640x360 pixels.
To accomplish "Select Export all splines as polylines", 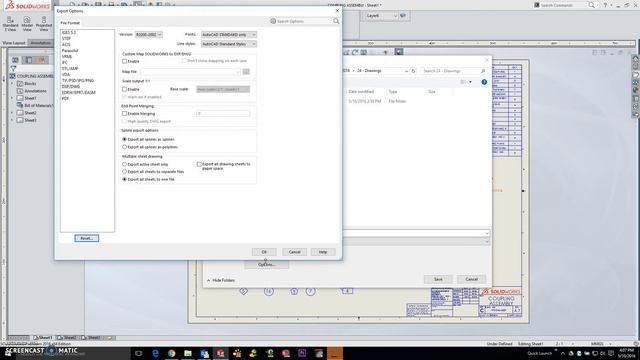I will (124, 147).
